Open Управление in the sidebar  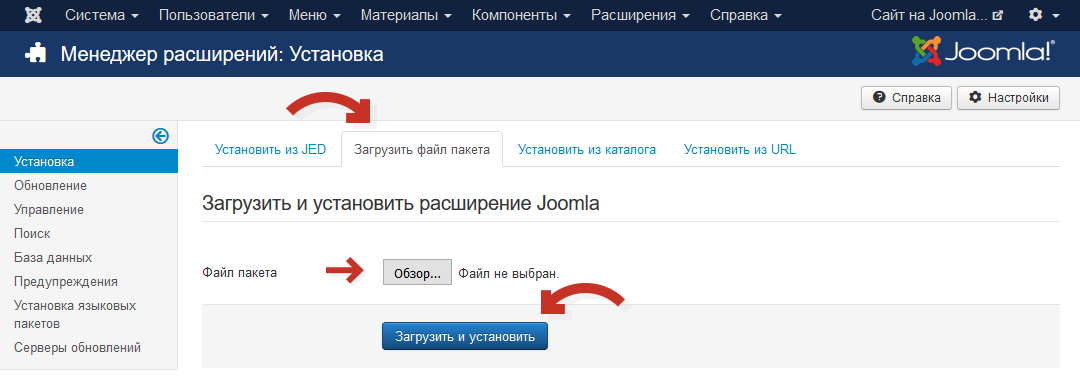click(x=49, y=210)
